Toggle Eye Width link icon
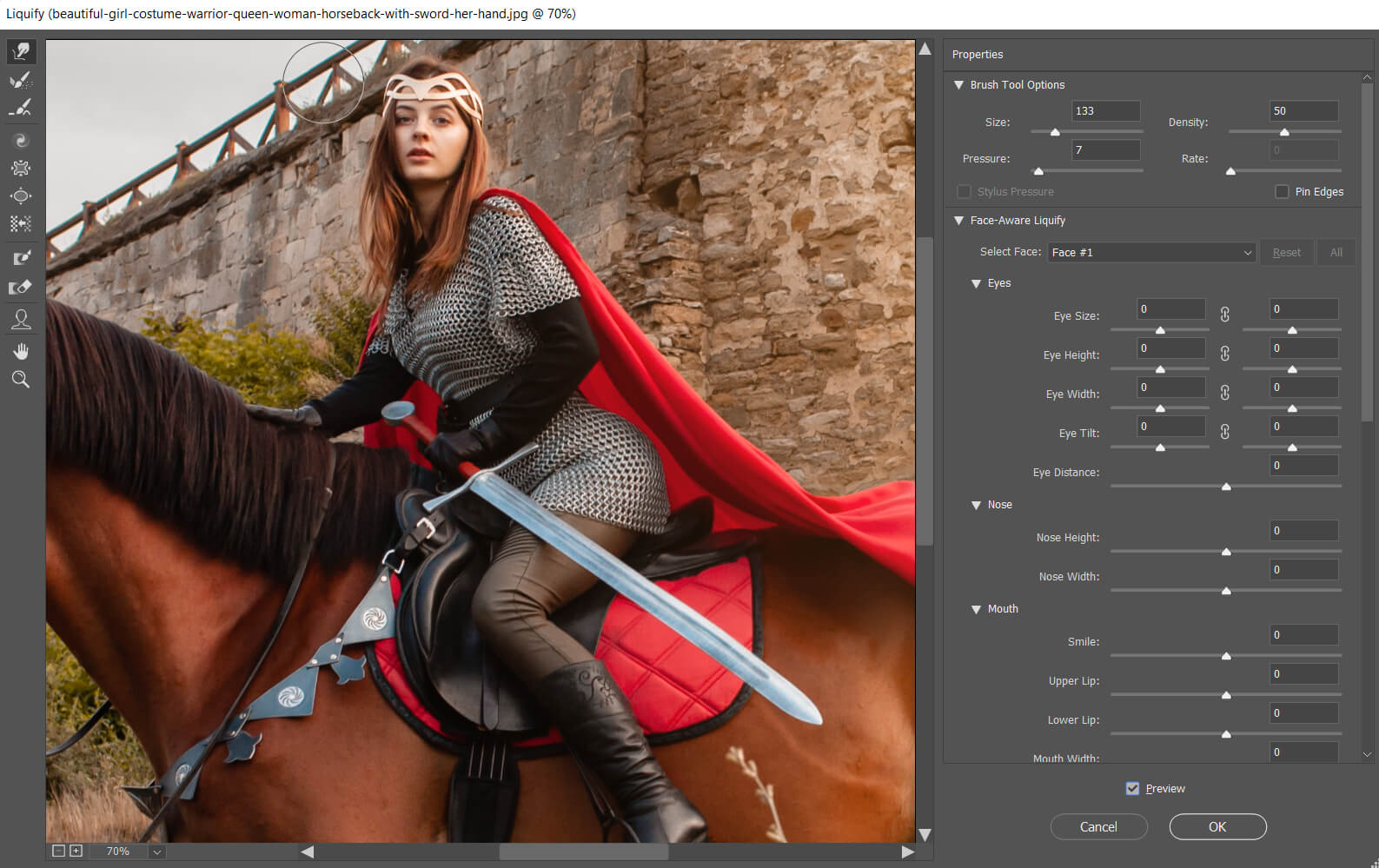Image resolution: width=1379 pixels, height=868 pixels. coord(1224,393)
